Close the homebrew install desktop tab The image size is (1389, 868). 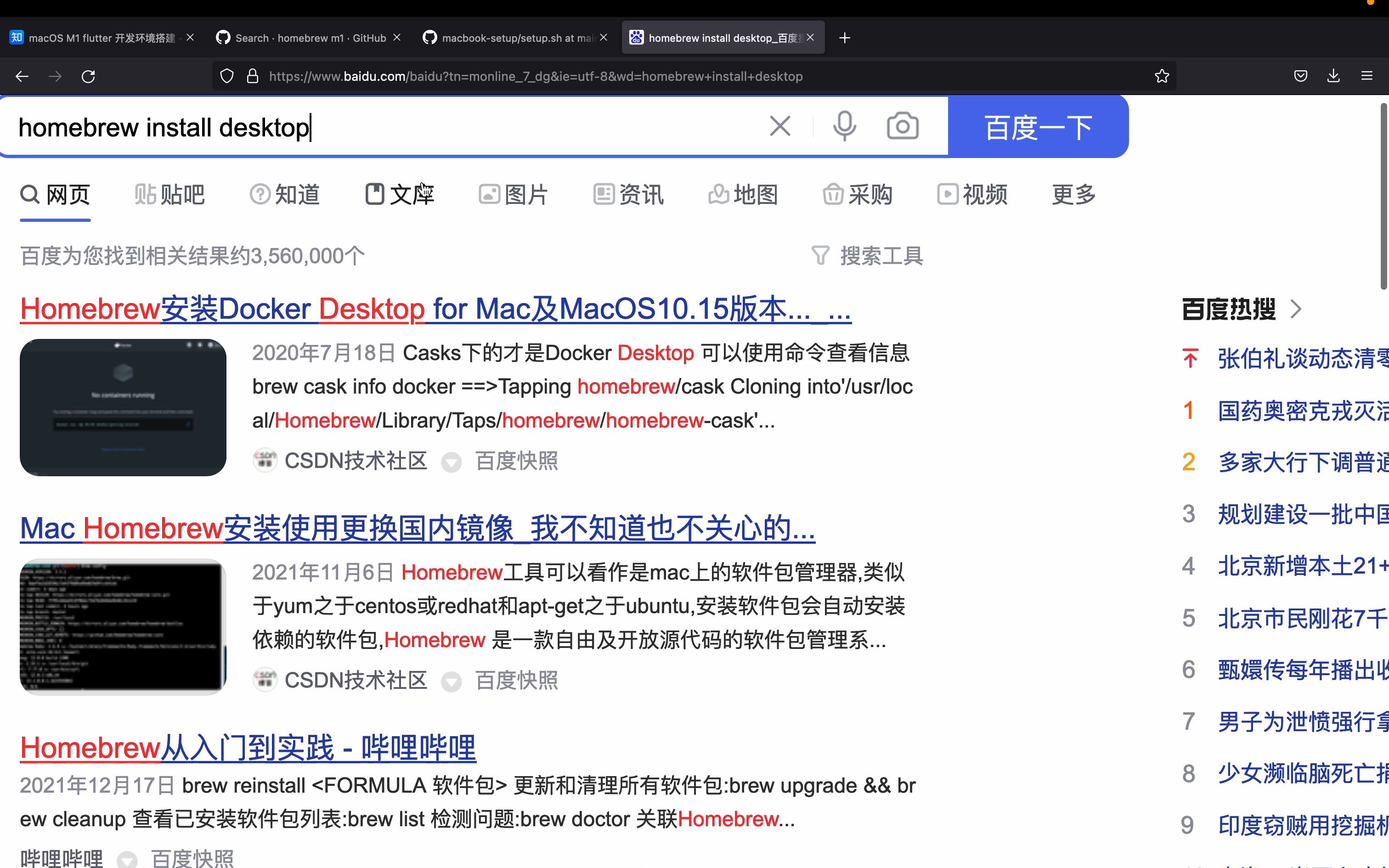[810, 37]
